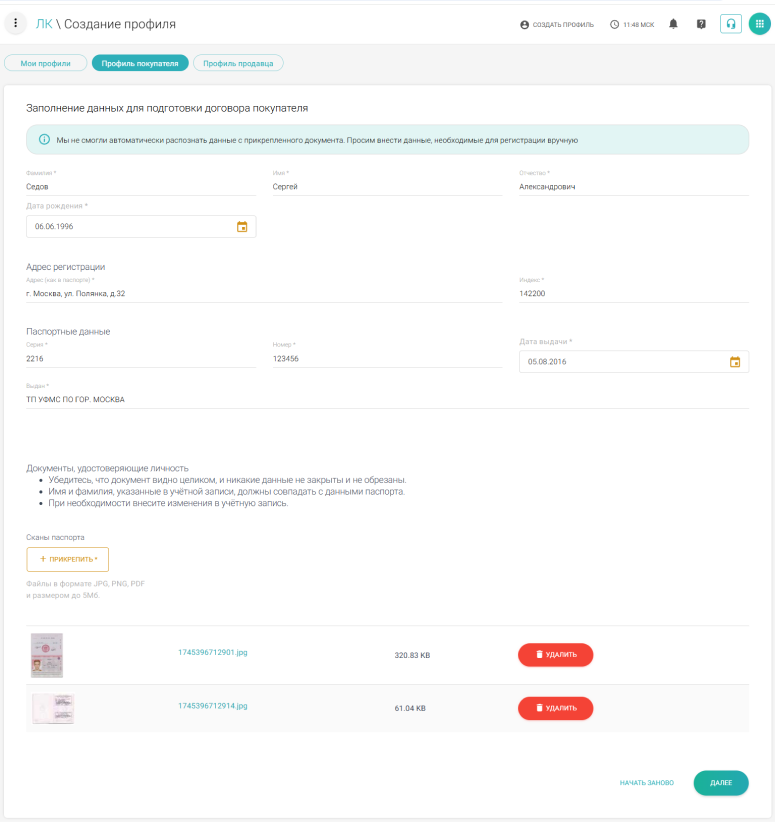The image size is (775, 822).
Task: Open the 1745396712901.jpg file link
Action: click(x=212, y=652)
